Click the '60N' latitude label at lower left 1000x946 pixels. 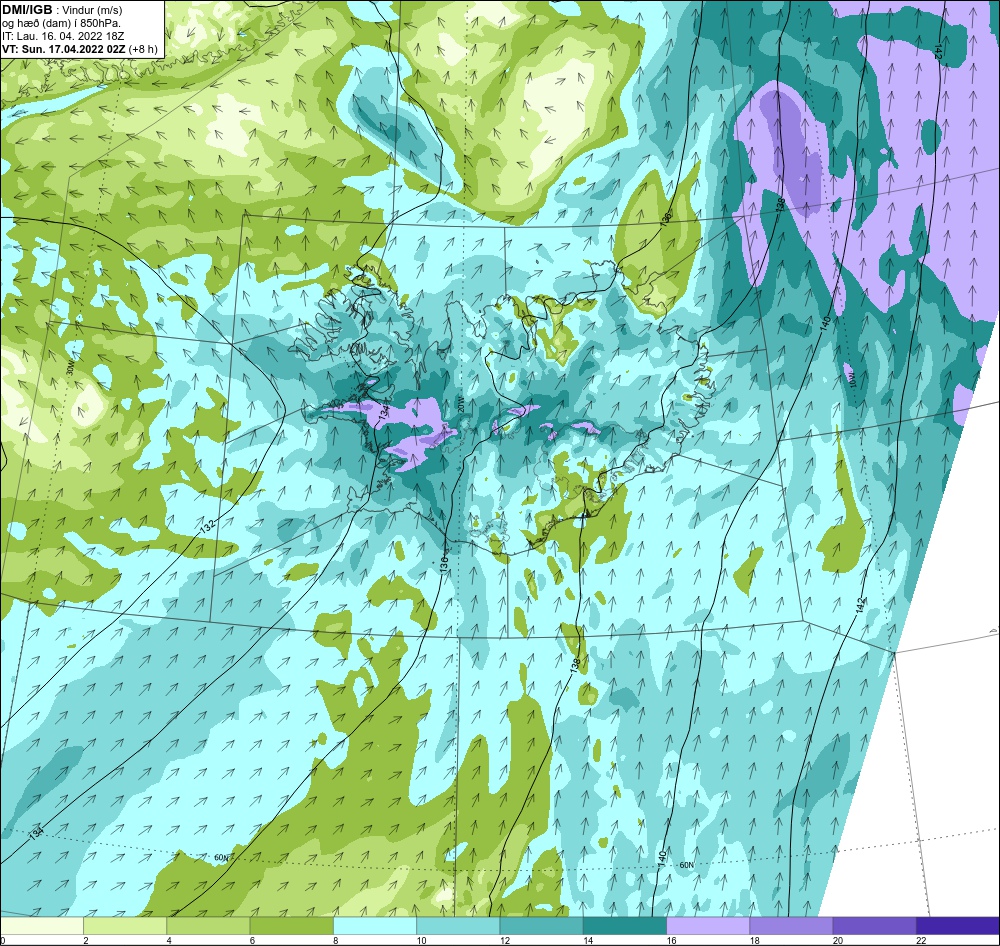[221, 858]
